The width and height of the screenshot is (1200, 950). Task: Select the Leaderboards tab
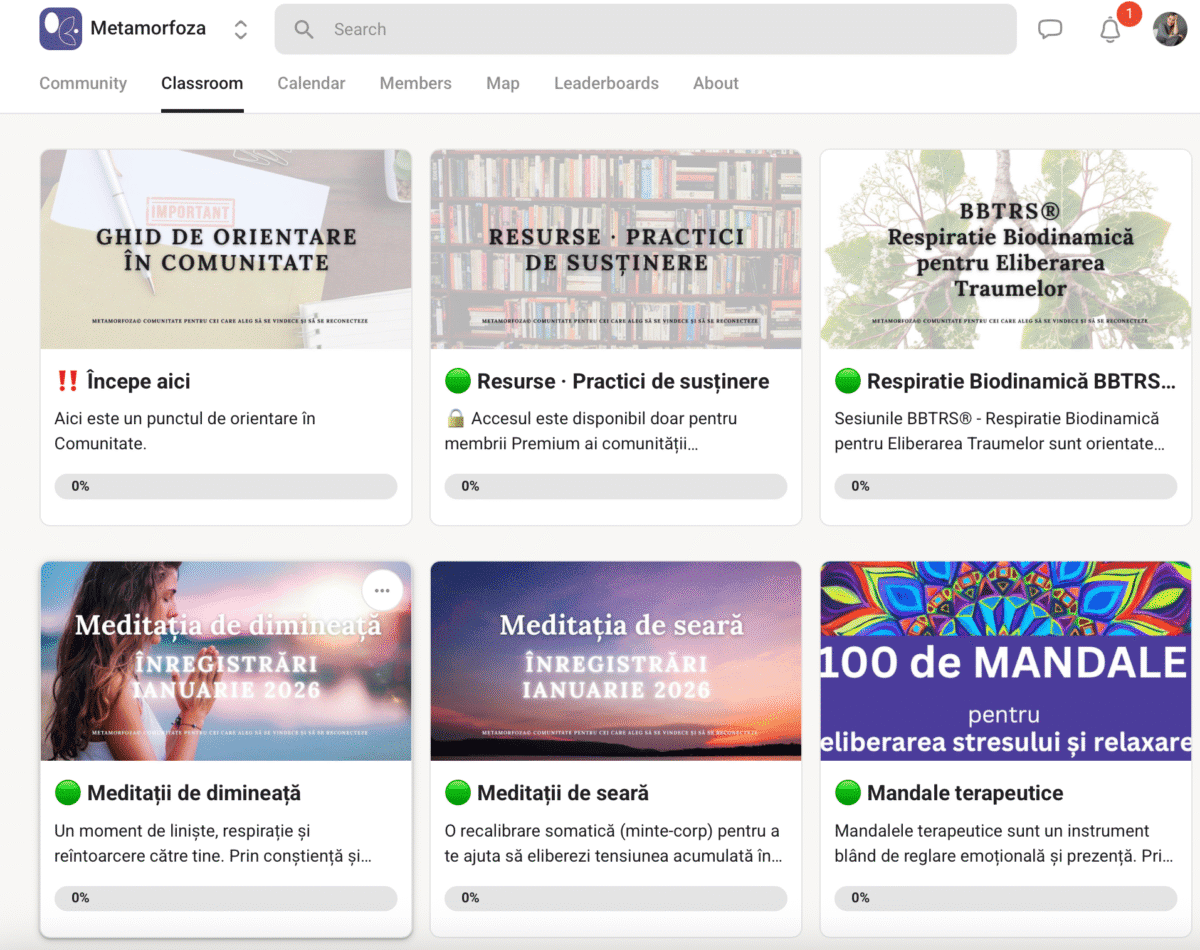click(x=606, y=83)
